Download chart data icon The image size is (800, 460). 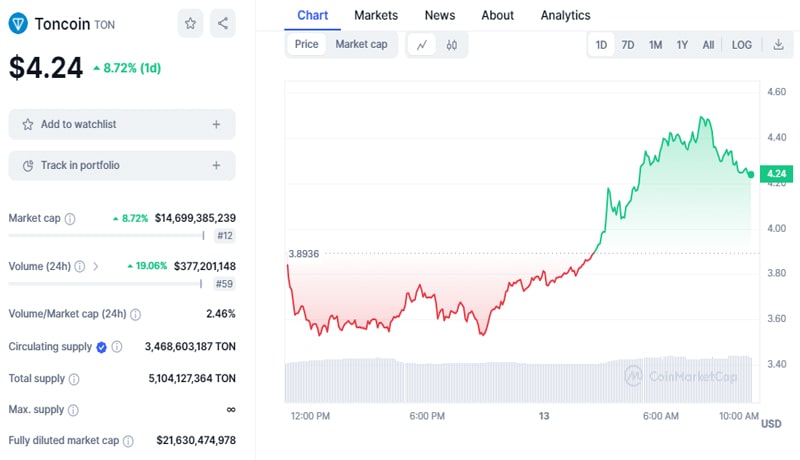click(x=778, y=44)
